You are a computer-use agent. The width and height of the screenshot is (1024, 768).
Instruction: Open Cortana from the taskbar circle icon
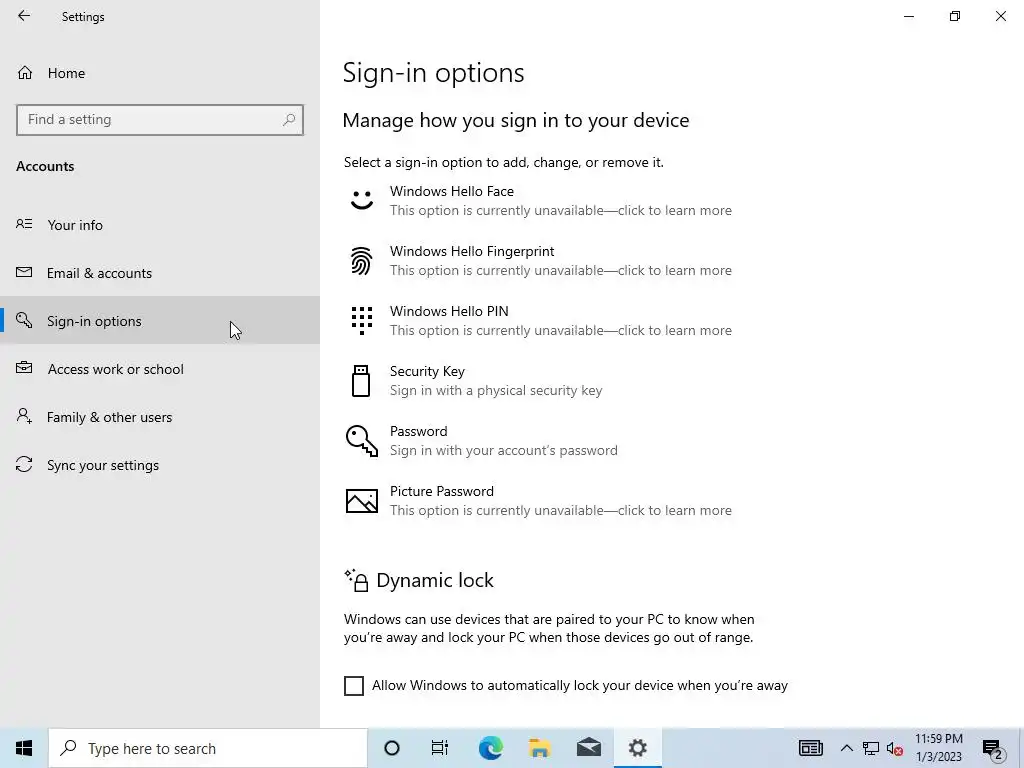coord(392,748)
